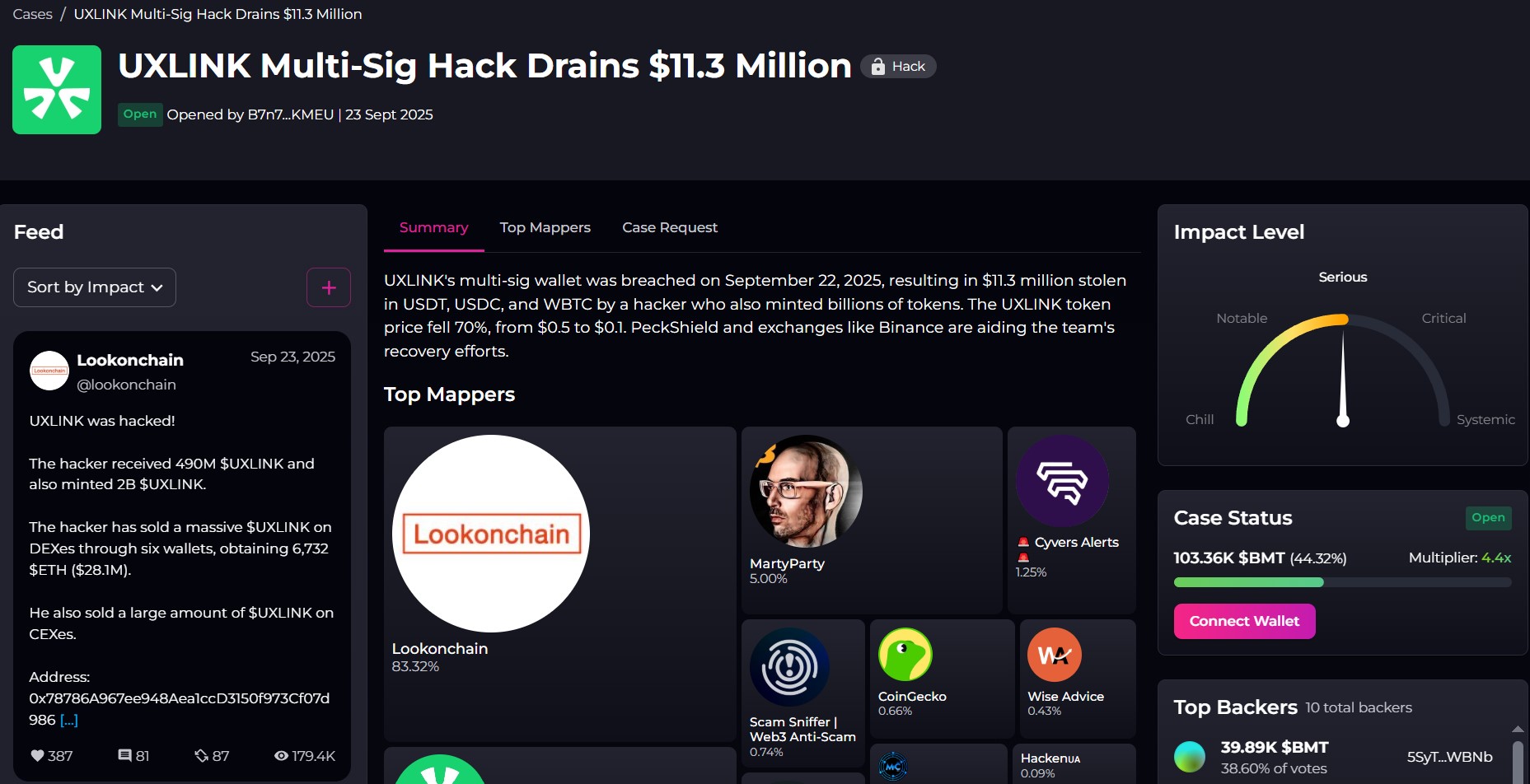This screenshot has height=784, width=1530.
Task: Open the CoinGecko gecko logo
Action: 905,655
